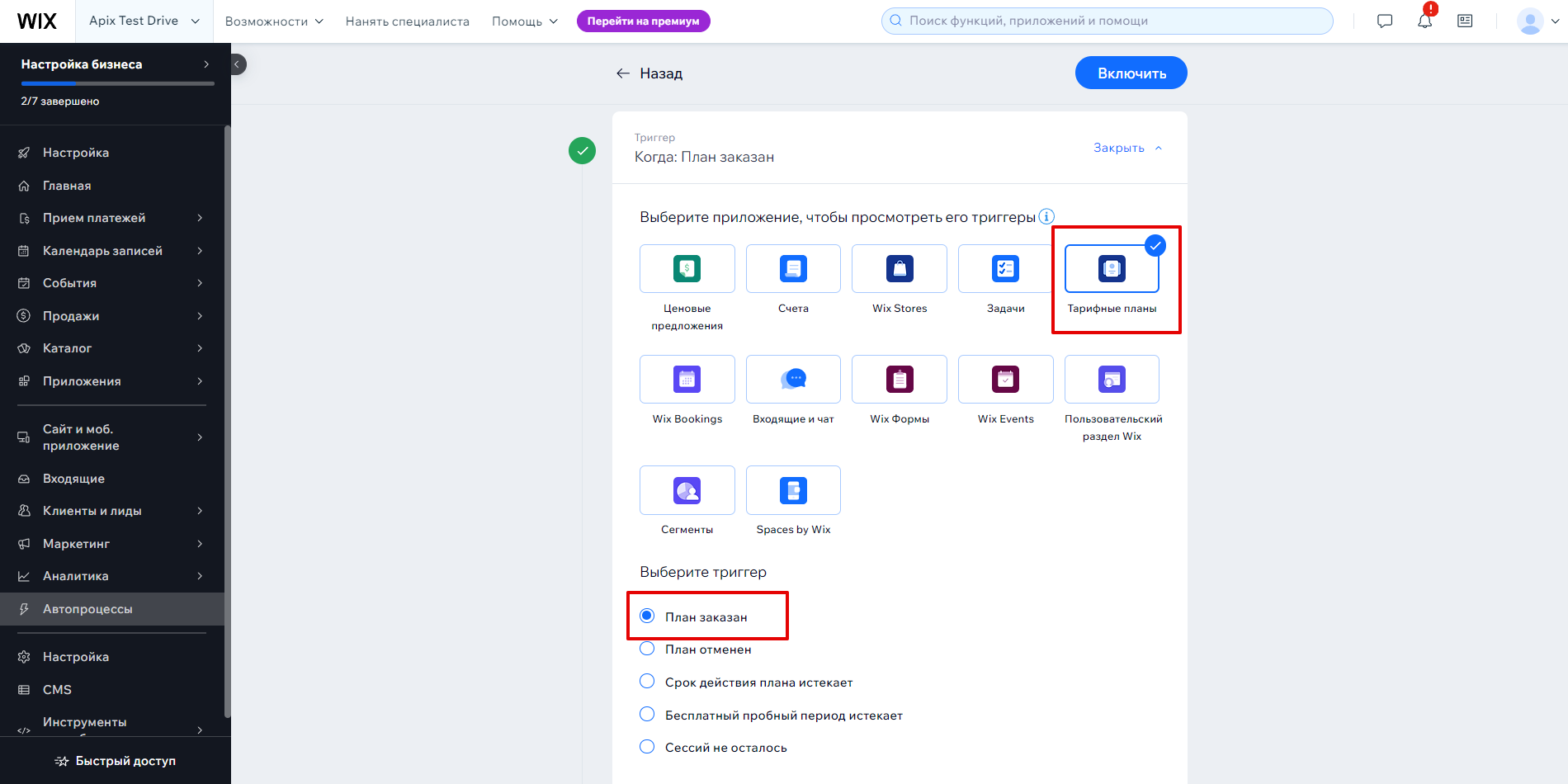Expand the Возможности menu
This screenshot has width=1568, height=784.
[x=274, y=21]
